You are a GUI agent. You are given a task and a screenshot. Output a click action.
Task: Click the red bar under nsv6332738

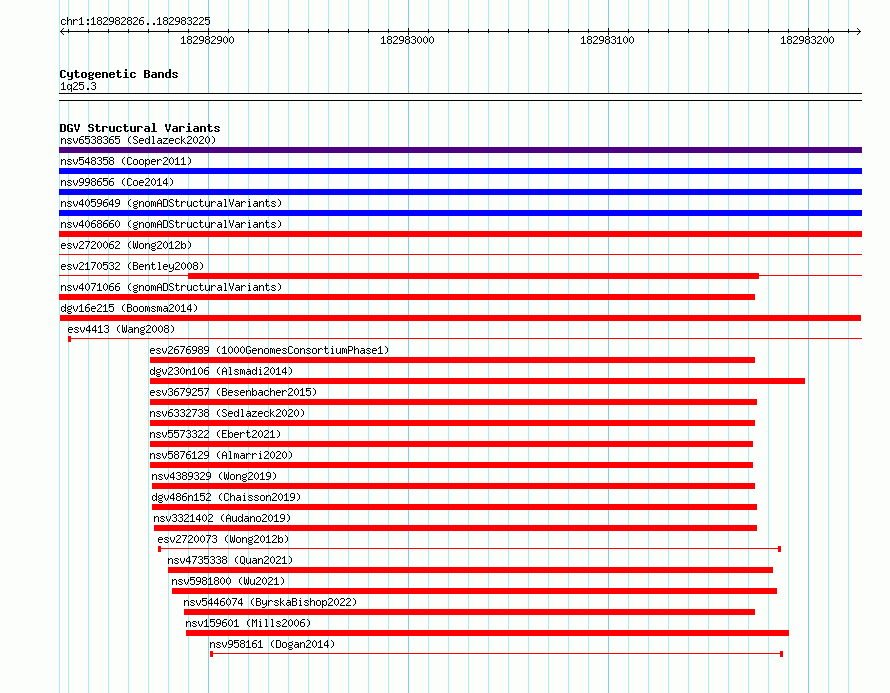[452, 423]
